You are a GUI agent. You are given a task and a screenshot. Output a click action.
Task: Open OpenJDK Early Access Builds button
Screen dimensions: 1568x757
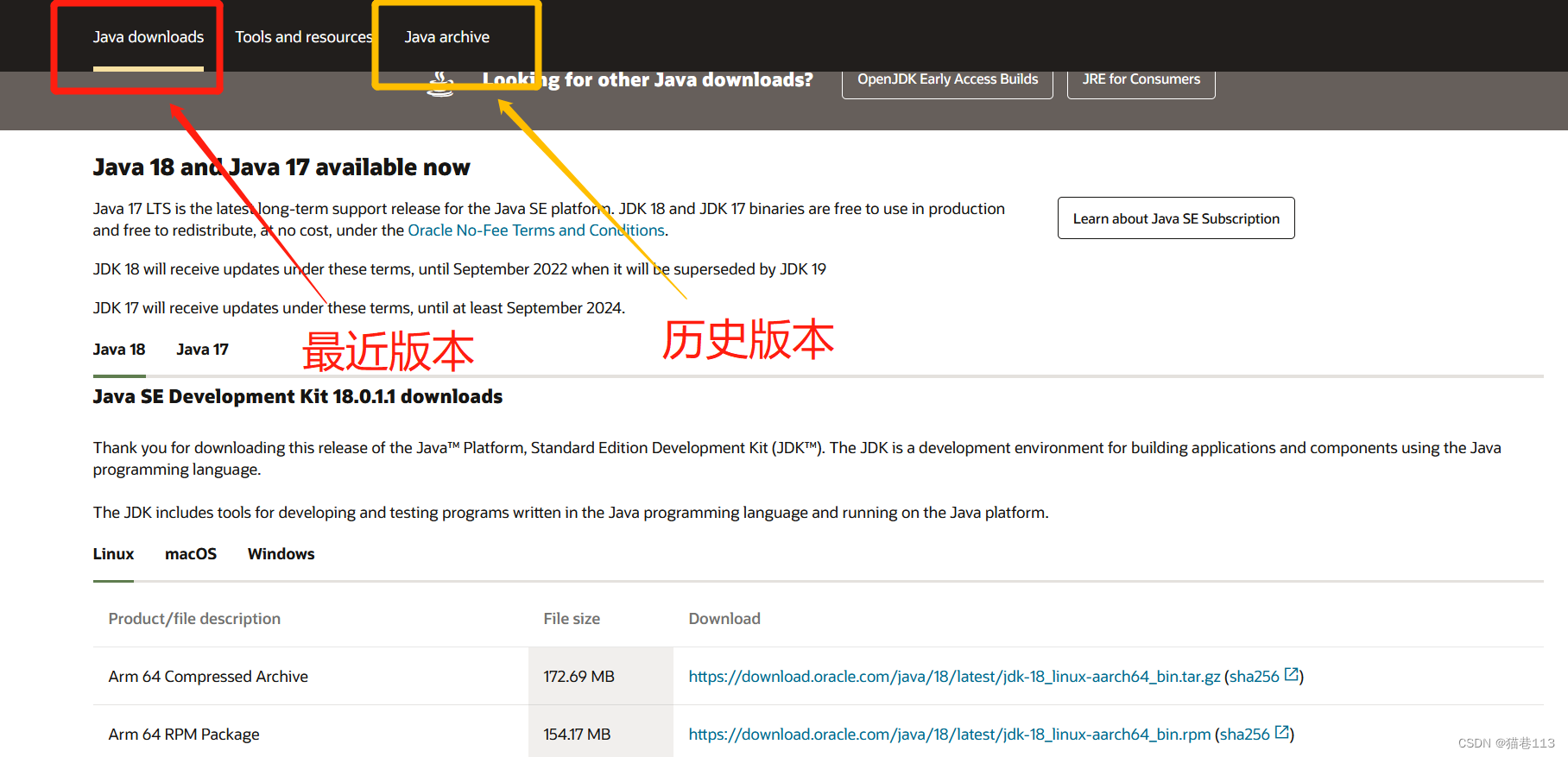coord(947,79)
